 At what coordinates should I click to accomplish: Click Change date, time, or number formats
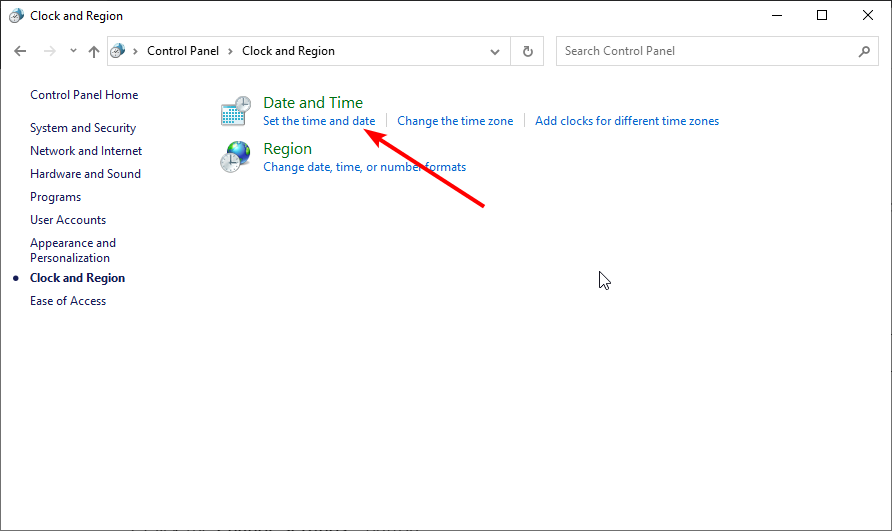tap(364, 167)
